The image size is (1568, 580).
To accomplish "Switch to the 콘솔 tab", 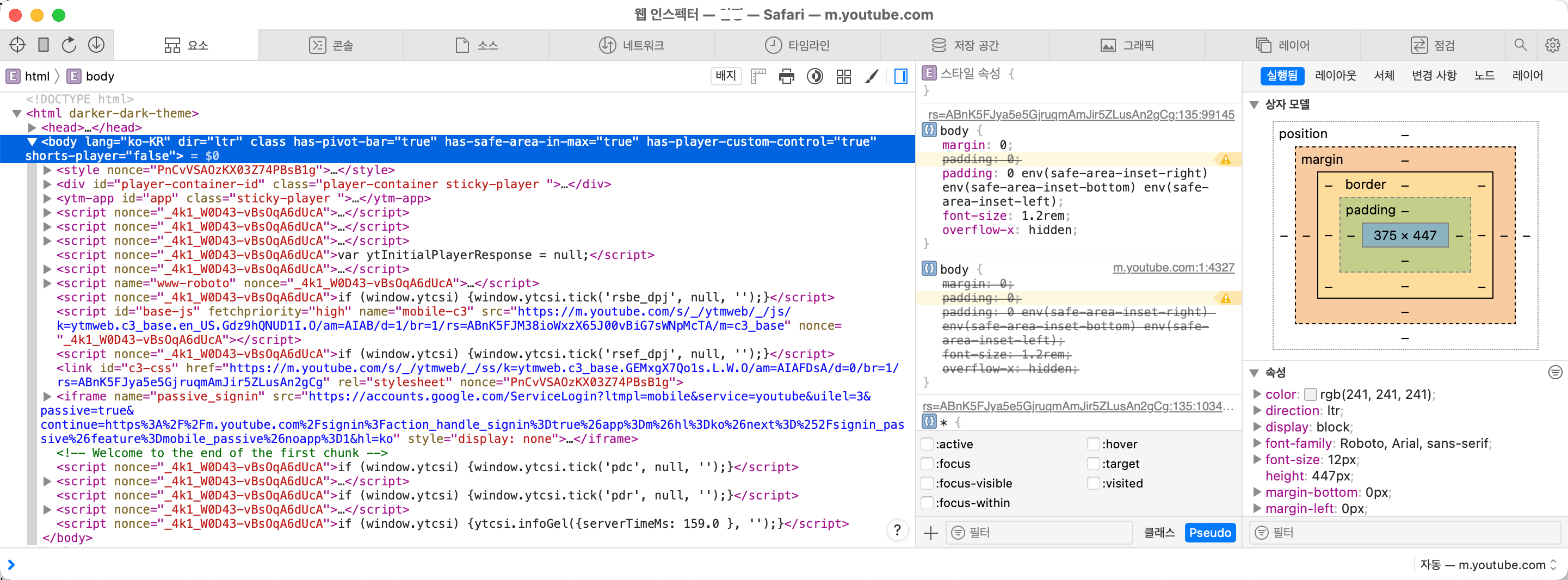I will click(x=331, y=45).
